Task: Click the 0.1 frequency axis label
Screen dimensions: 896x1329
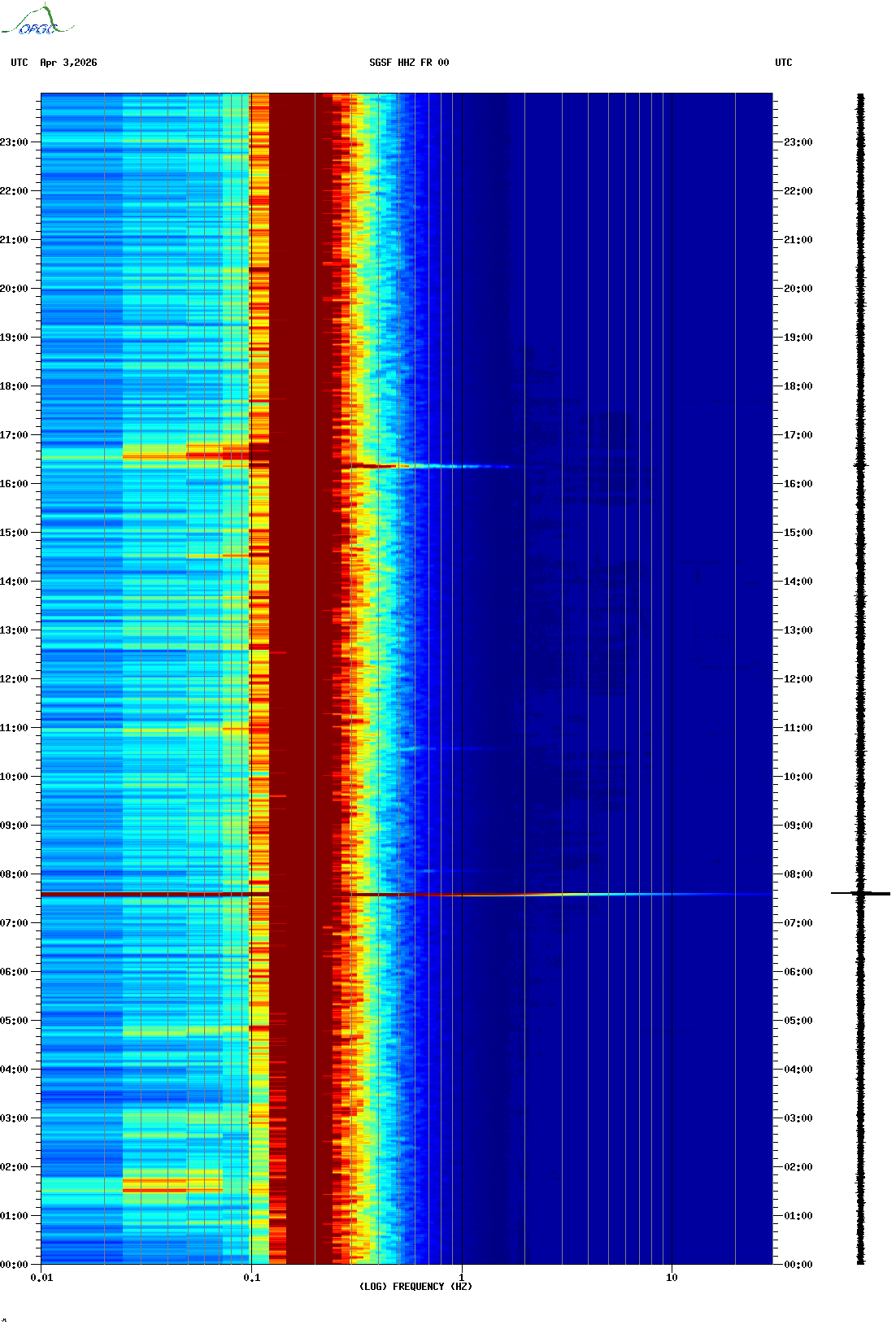Action: point(251,1278)
